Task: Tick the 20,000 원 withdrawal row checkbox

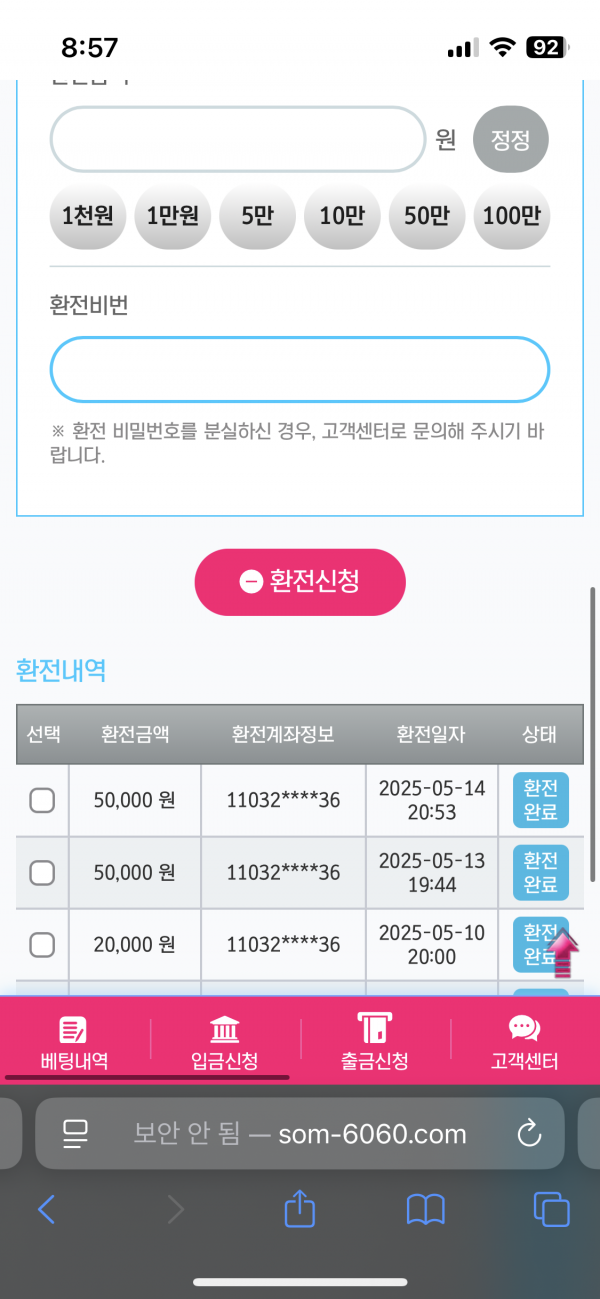Action: [42, 944]
